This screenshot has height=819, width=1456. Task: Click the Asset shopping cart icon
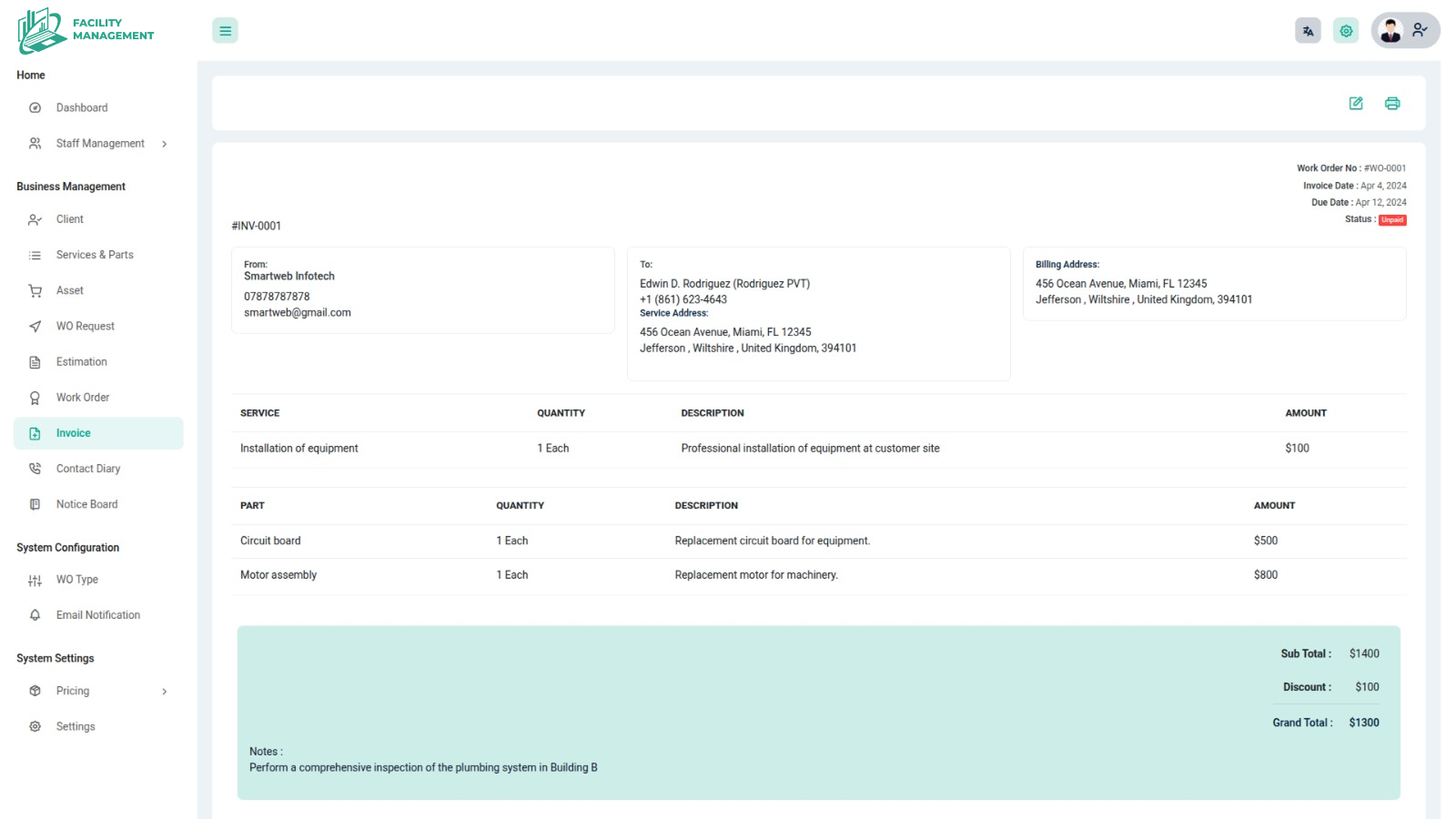pyautogui.click(x=35, y=291)
